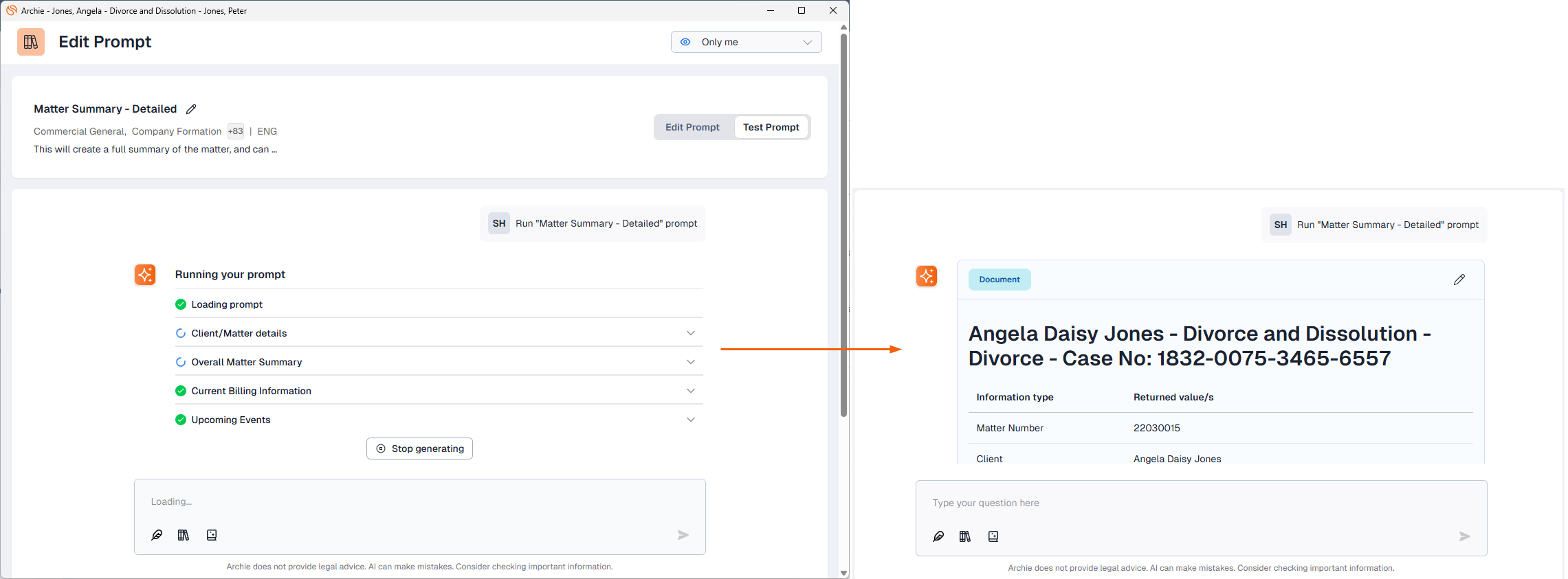Click the blue Document tag label
This screenshot has width=1568, height=579.
[x=999, y=280]
